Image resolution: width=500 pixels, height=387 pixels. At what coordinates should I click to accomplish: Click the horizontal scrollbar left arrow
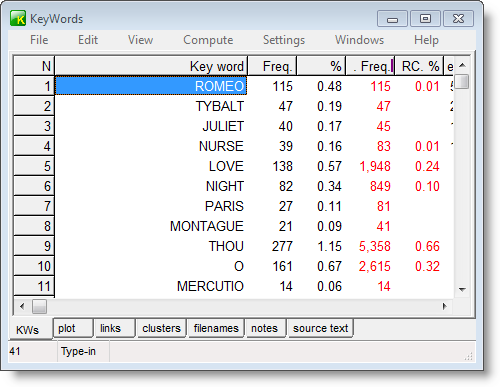(22, 306)
